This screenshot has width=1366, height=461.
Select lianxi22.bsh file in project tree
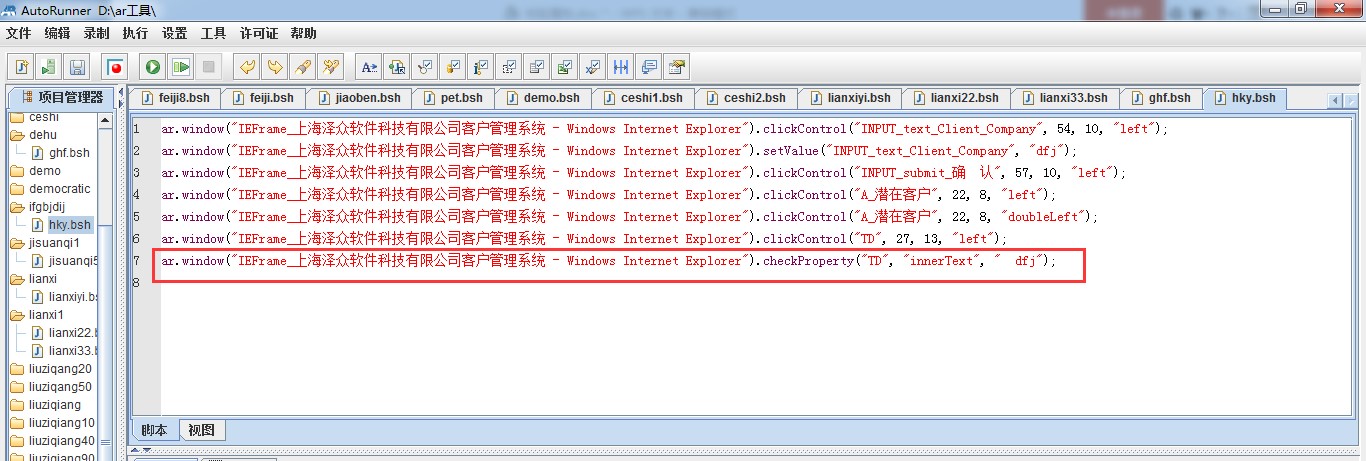(72, 333)
